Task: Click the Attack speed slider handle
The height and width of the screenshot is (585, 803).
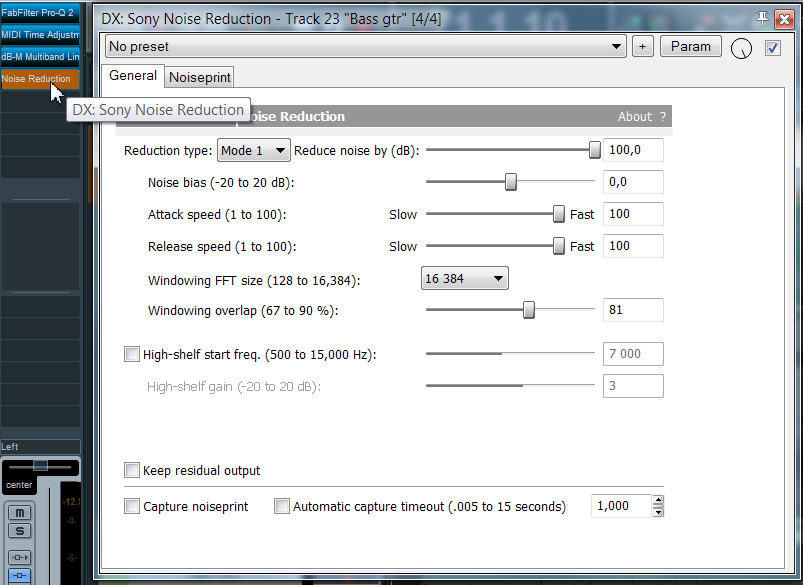Action: [x=559, y=214]
